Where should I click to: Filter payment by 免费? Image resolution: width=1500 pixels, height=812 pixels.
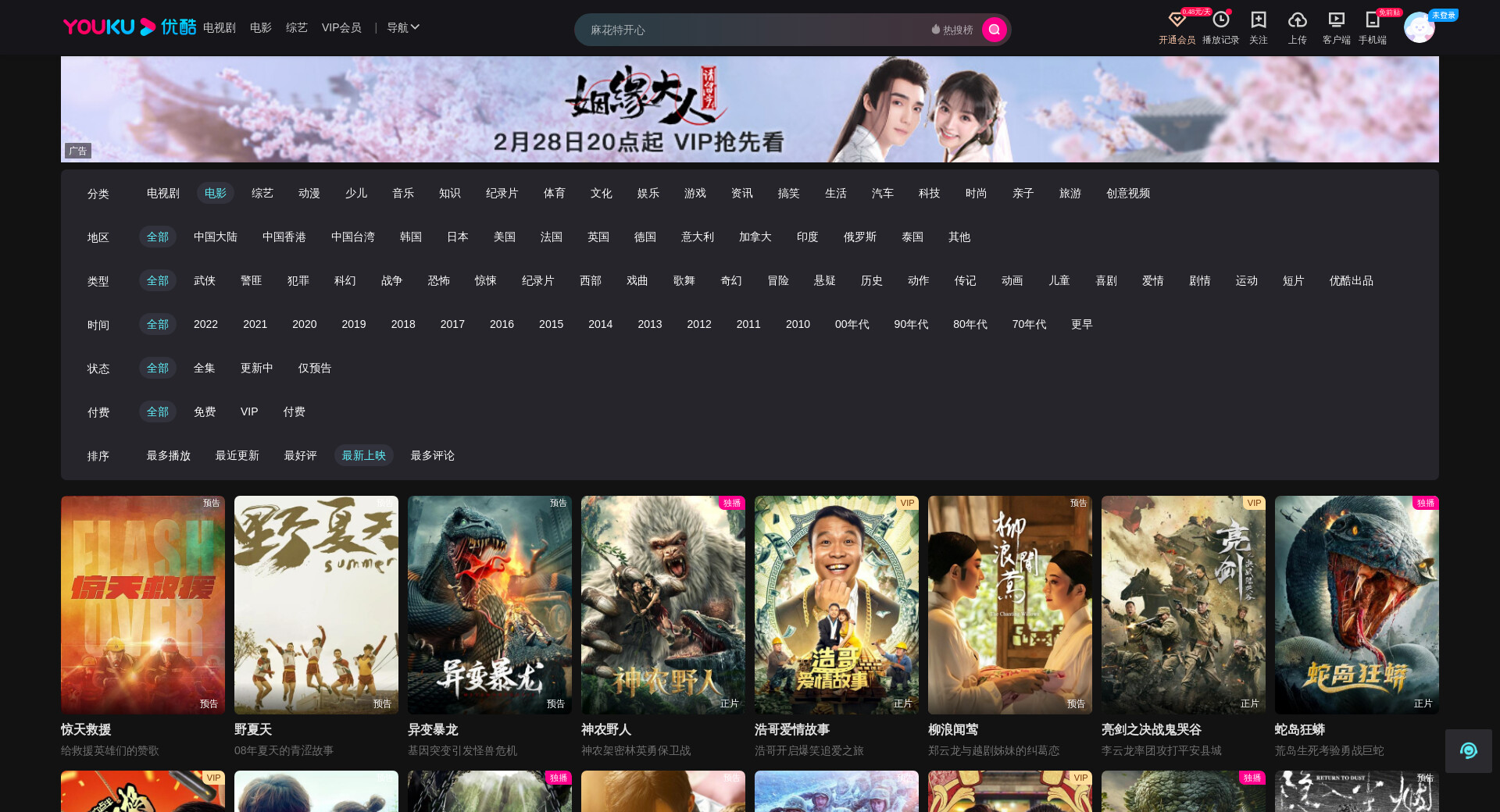(204, 411)
